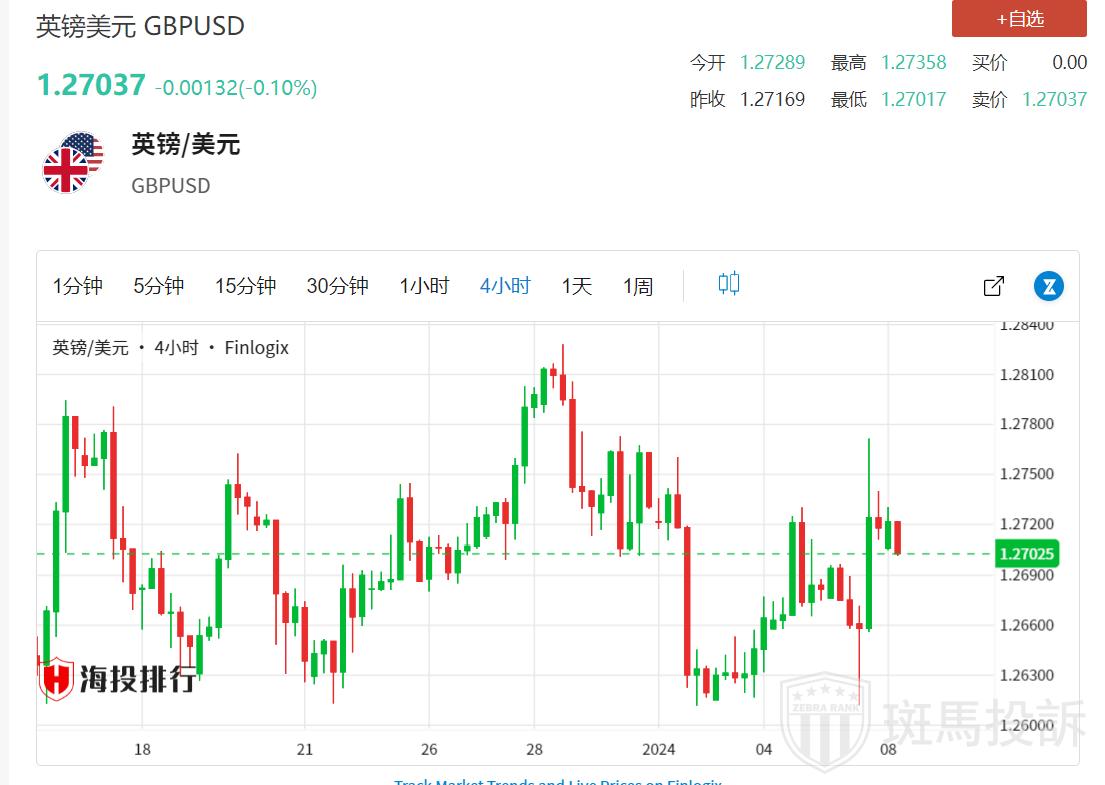The image size is (1105, 785).
Task: Click the 英镑美元 GBPUSD page title
Action: (141, 25)
